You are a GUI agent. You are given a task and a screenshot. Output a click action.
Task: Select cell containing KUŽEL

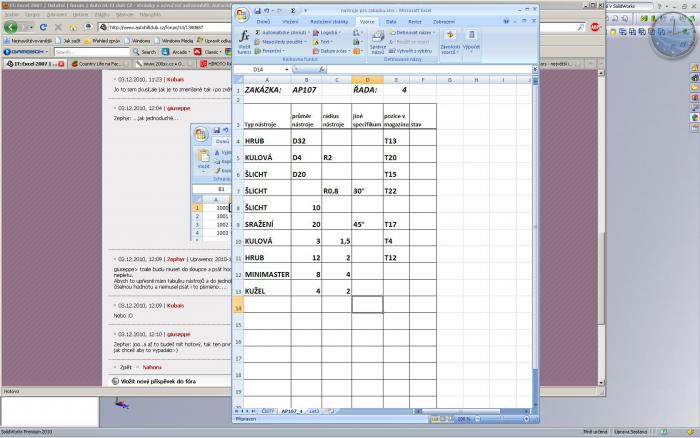[257, 290]
